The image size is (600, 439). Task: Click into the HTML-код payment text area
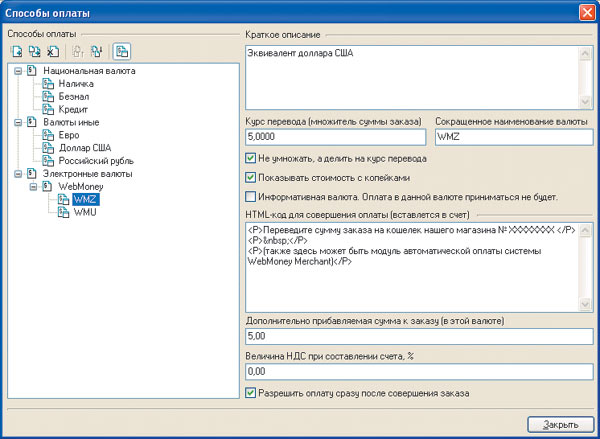(412, 267)
